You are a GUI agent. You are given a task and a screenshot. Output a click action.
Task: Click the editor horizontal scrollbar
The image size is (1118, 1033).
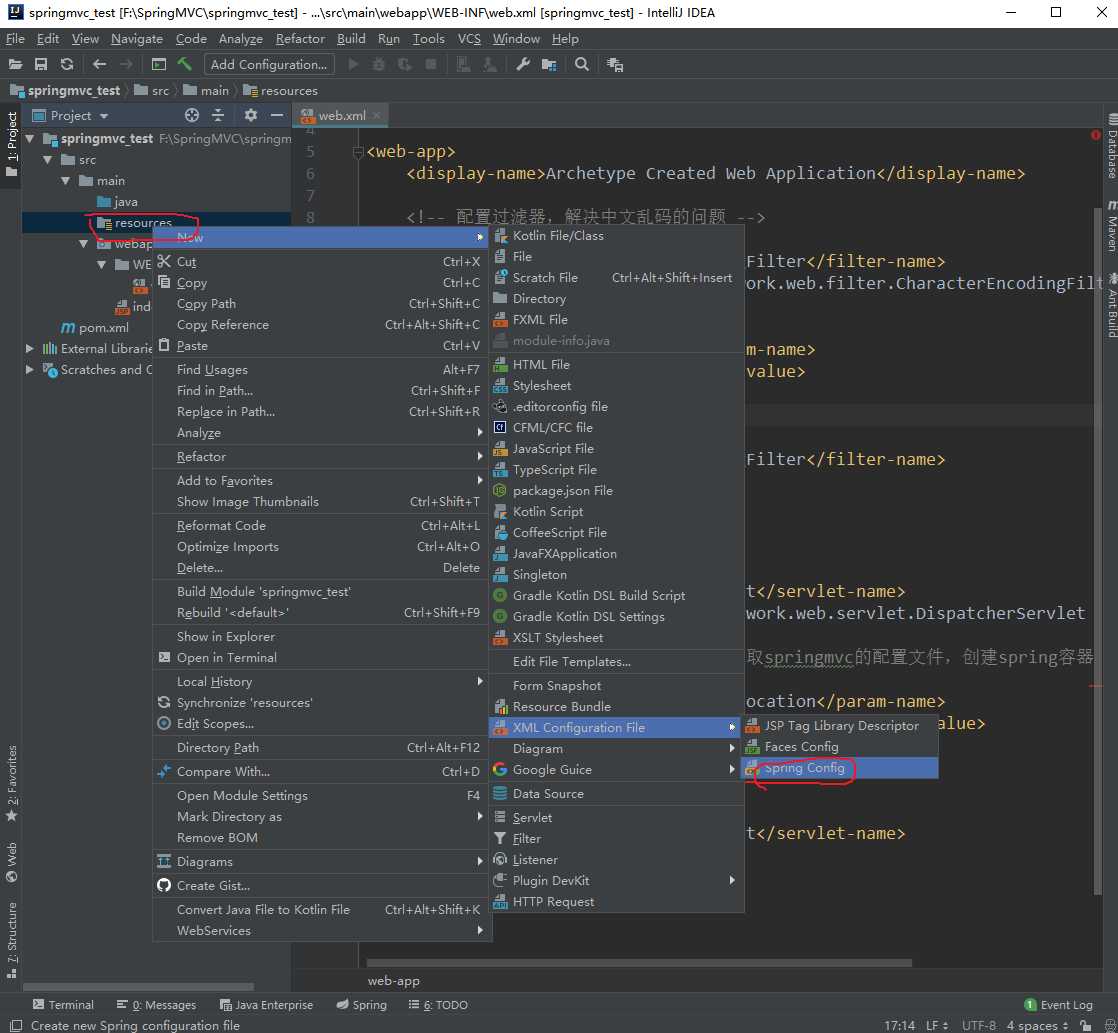coord(639,962)
